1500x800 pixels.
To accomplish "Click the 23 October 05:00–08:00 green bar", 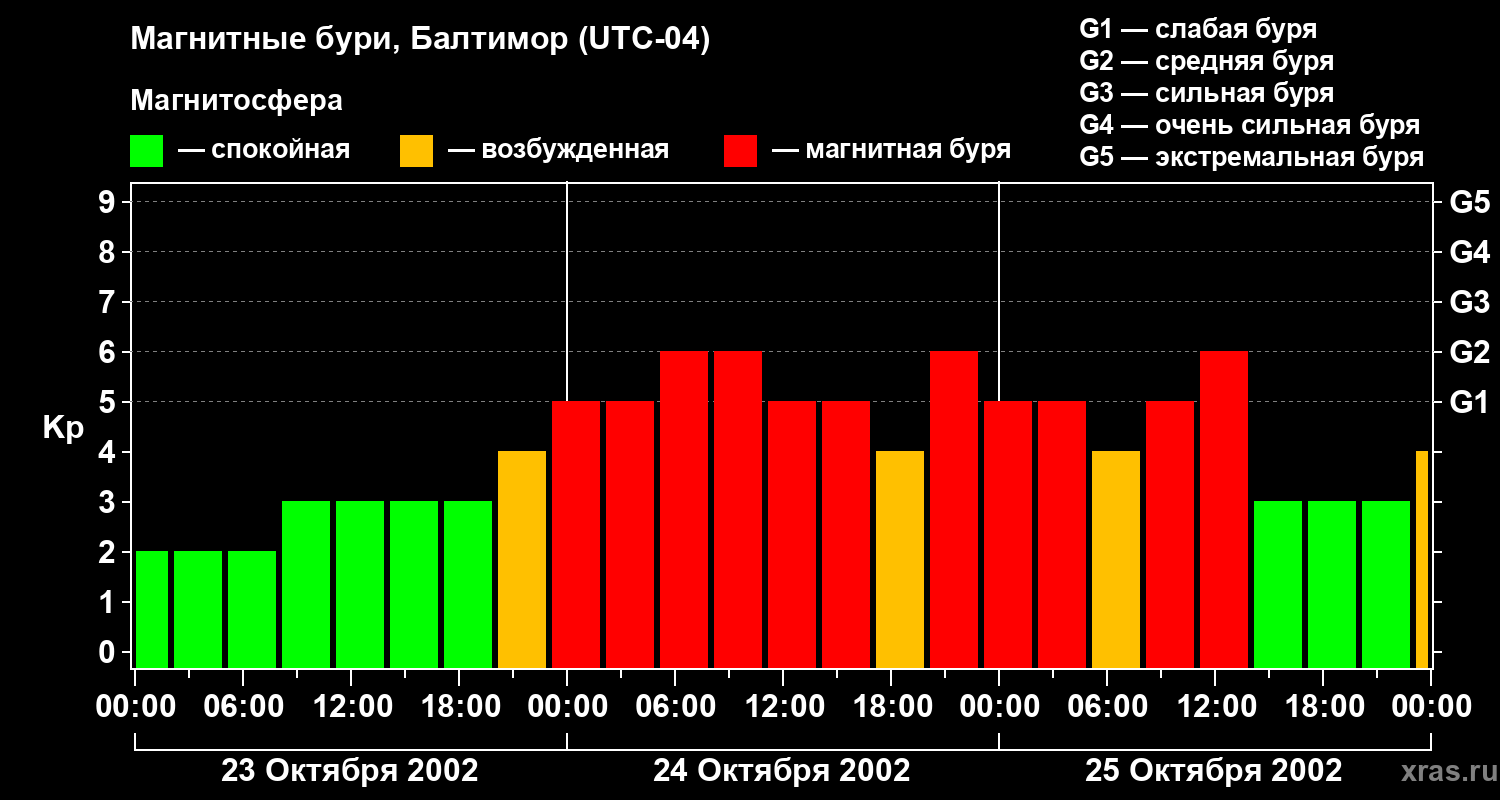I will pyautogui.click(x=252, y=610).
